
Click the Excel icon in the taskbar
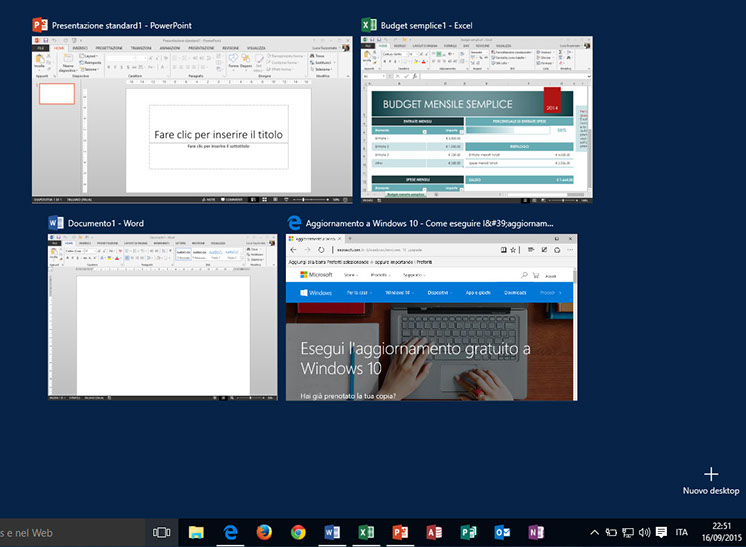pos(366,532)
